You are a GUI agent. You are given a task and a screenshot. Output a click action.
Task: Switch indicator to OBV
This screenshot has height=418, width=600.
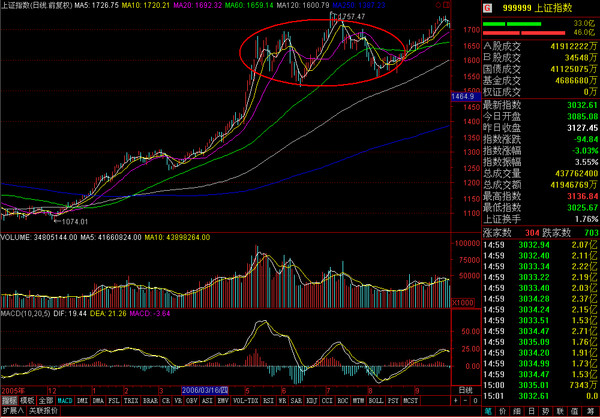coord(192,401)
